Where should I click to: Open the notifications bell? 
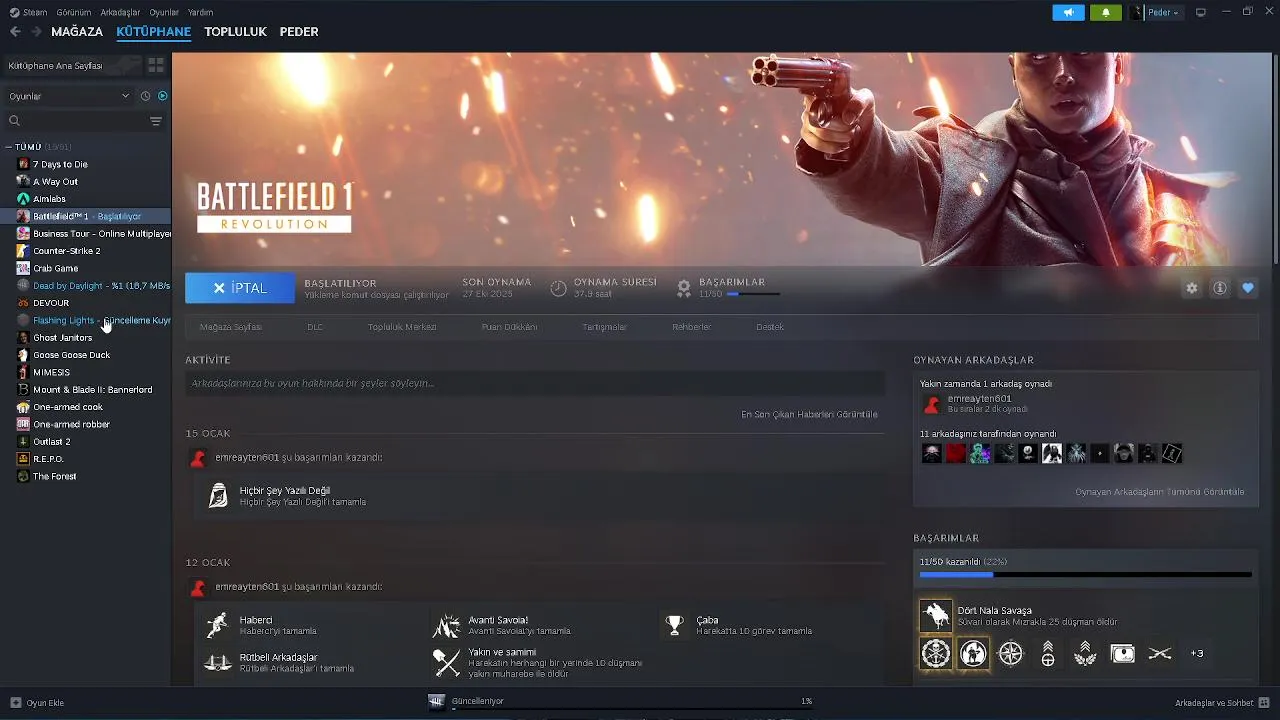pyautogui.click(x=1106, y=13)
